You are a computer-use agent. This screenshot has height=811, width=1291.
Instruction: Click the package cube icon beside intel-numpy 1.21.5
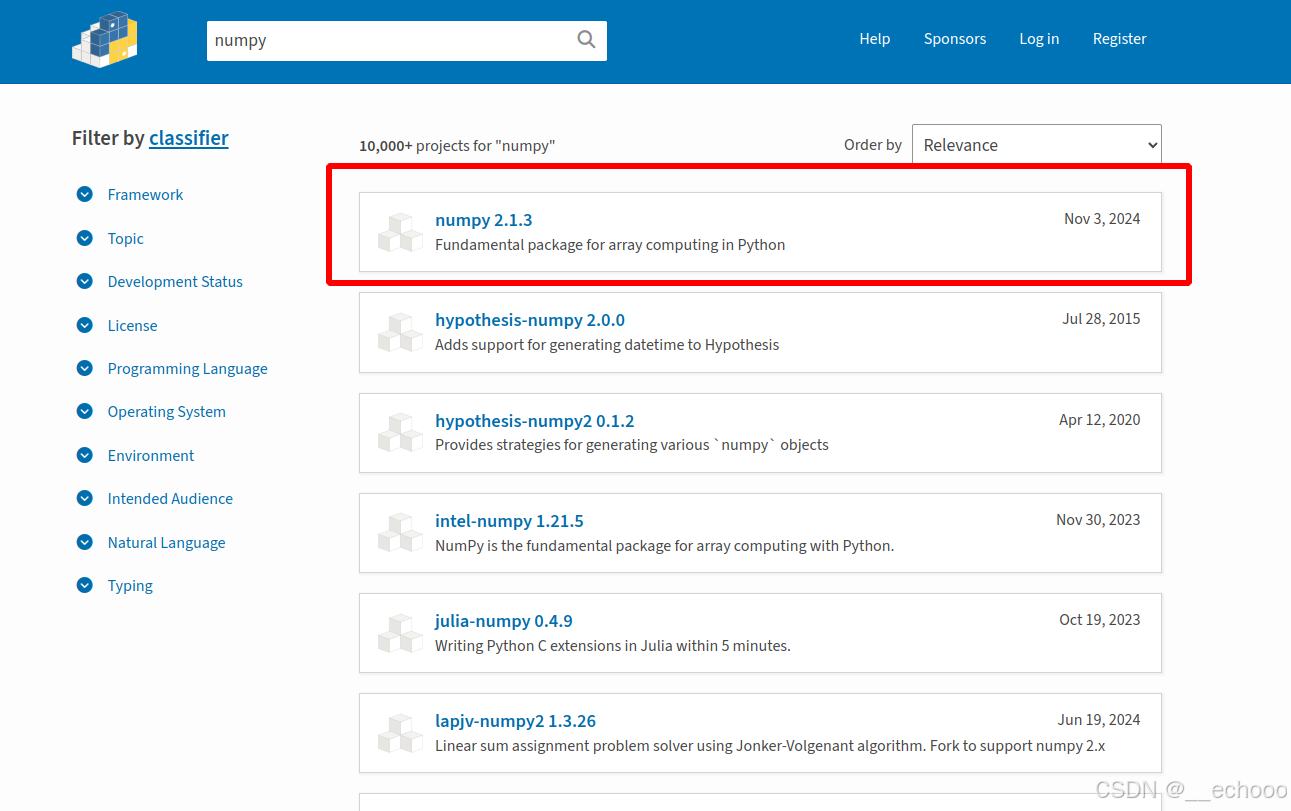coord(400,533)
